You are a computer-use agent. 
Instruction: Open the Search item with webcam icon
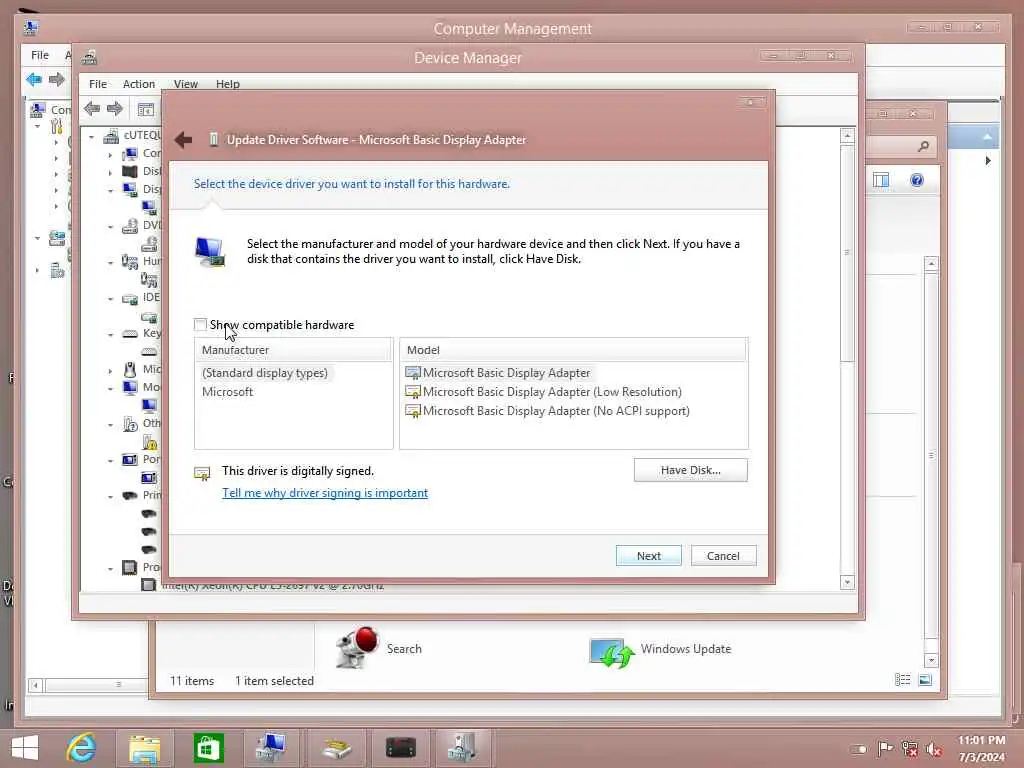point(379,648)
